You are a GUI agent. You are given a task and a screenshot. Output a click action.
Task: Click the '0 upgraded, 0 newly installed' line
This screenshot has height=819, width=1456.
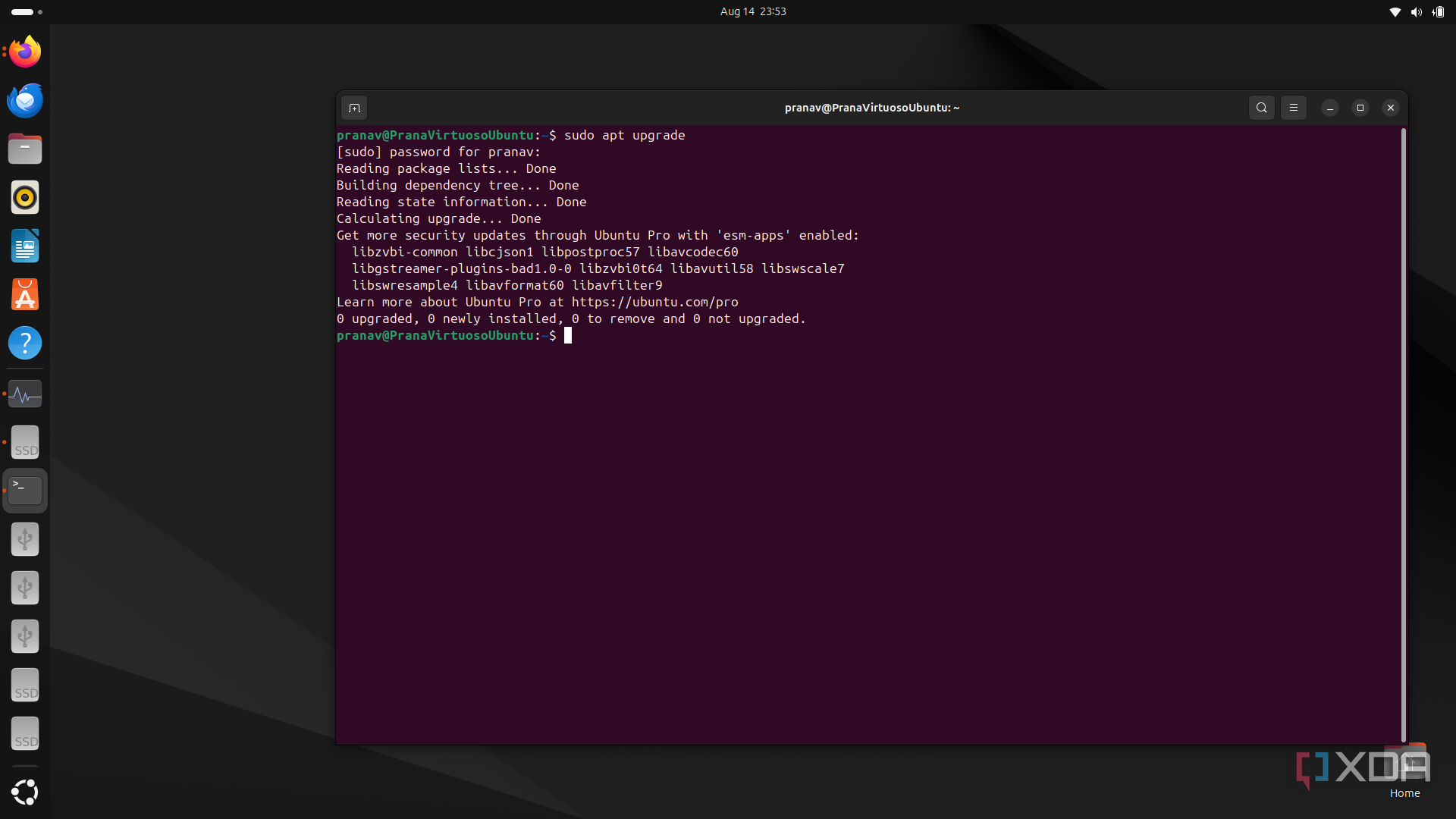571,318
